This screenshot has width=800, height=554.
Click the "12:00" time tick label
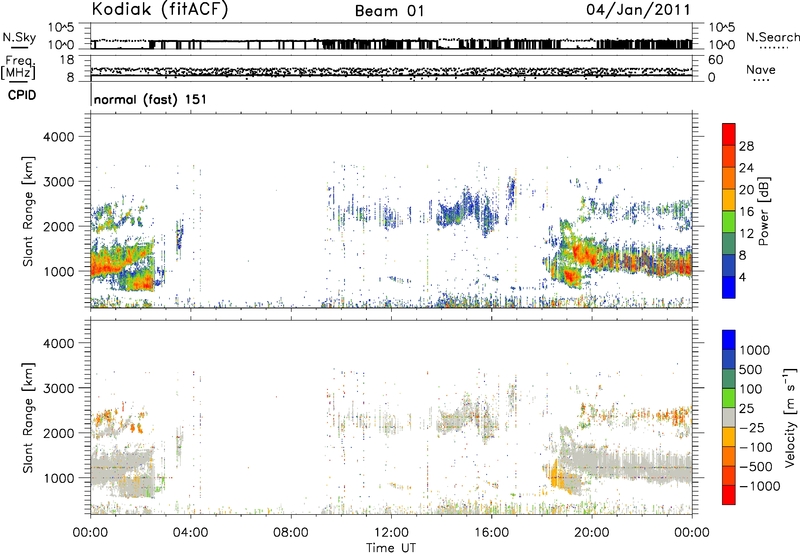(391, 533)
